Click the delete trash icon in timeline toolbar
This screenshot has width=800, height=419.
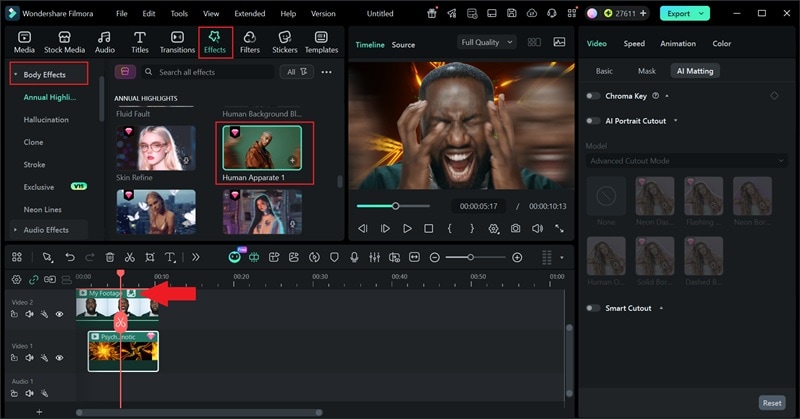[x=110, y=257]
